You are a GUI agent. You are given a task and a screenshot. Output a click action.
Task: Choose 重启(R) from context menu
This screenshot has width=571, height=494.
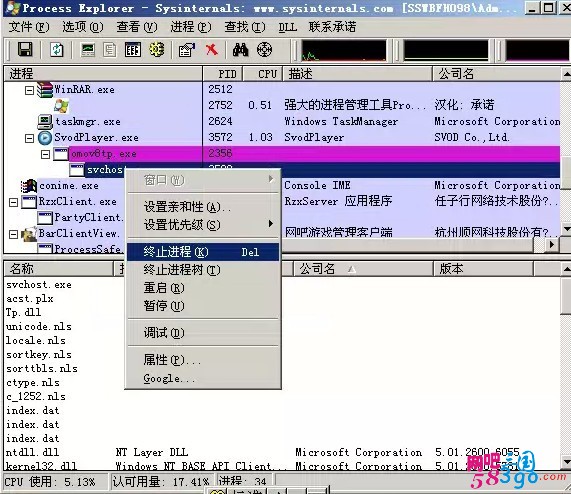click(204, 288)
